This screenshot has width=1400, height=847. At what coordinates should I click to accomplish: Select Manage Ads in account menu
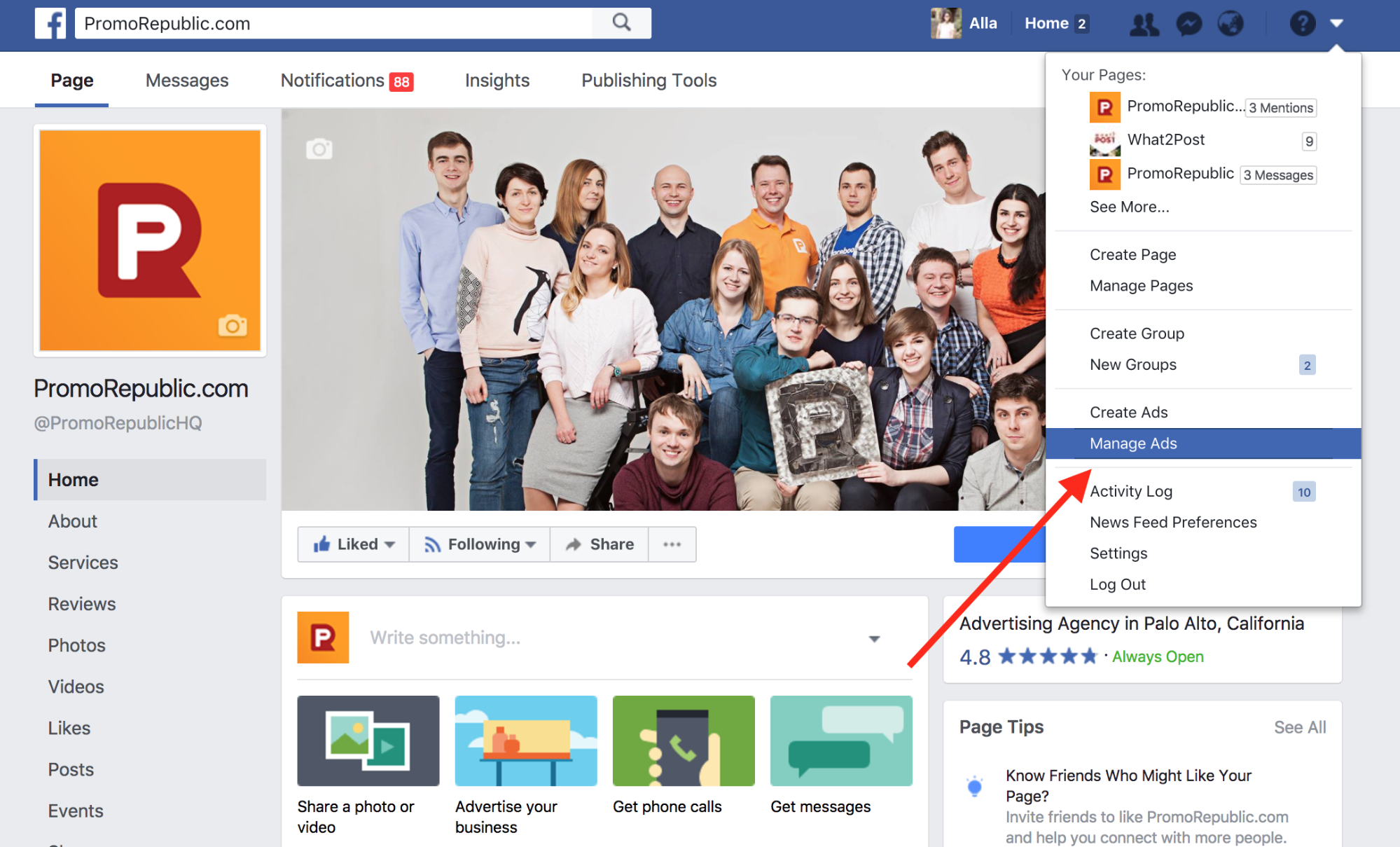(x=1203, y=443)
